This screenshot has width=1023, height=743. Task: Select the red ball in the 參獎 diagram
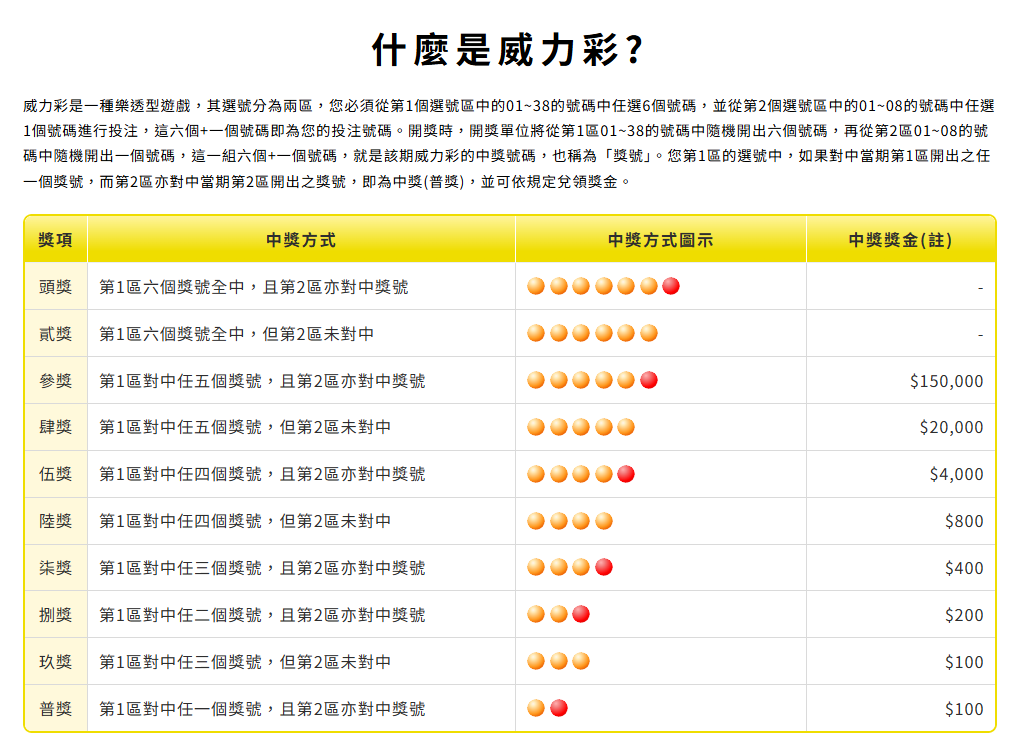coord(648,379)
